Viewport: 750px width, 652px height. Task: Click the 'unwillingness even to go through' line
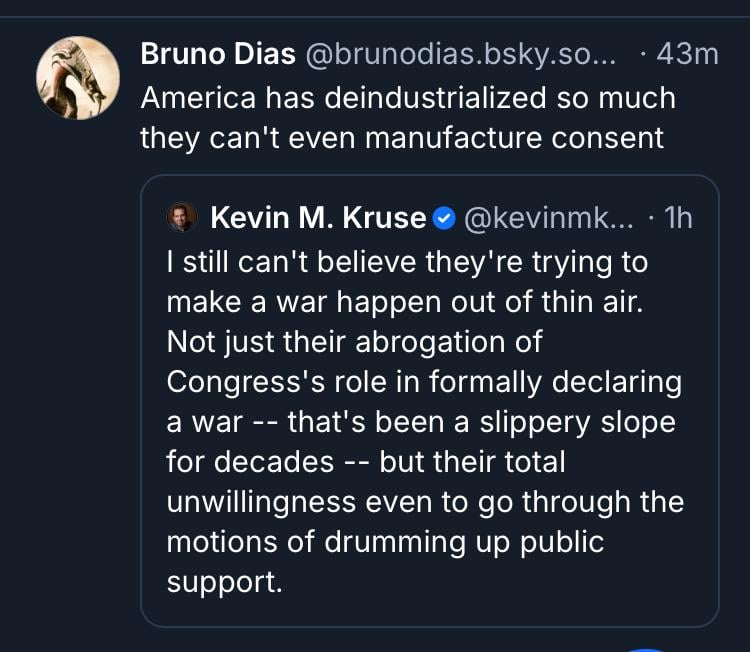click(425, 502)
